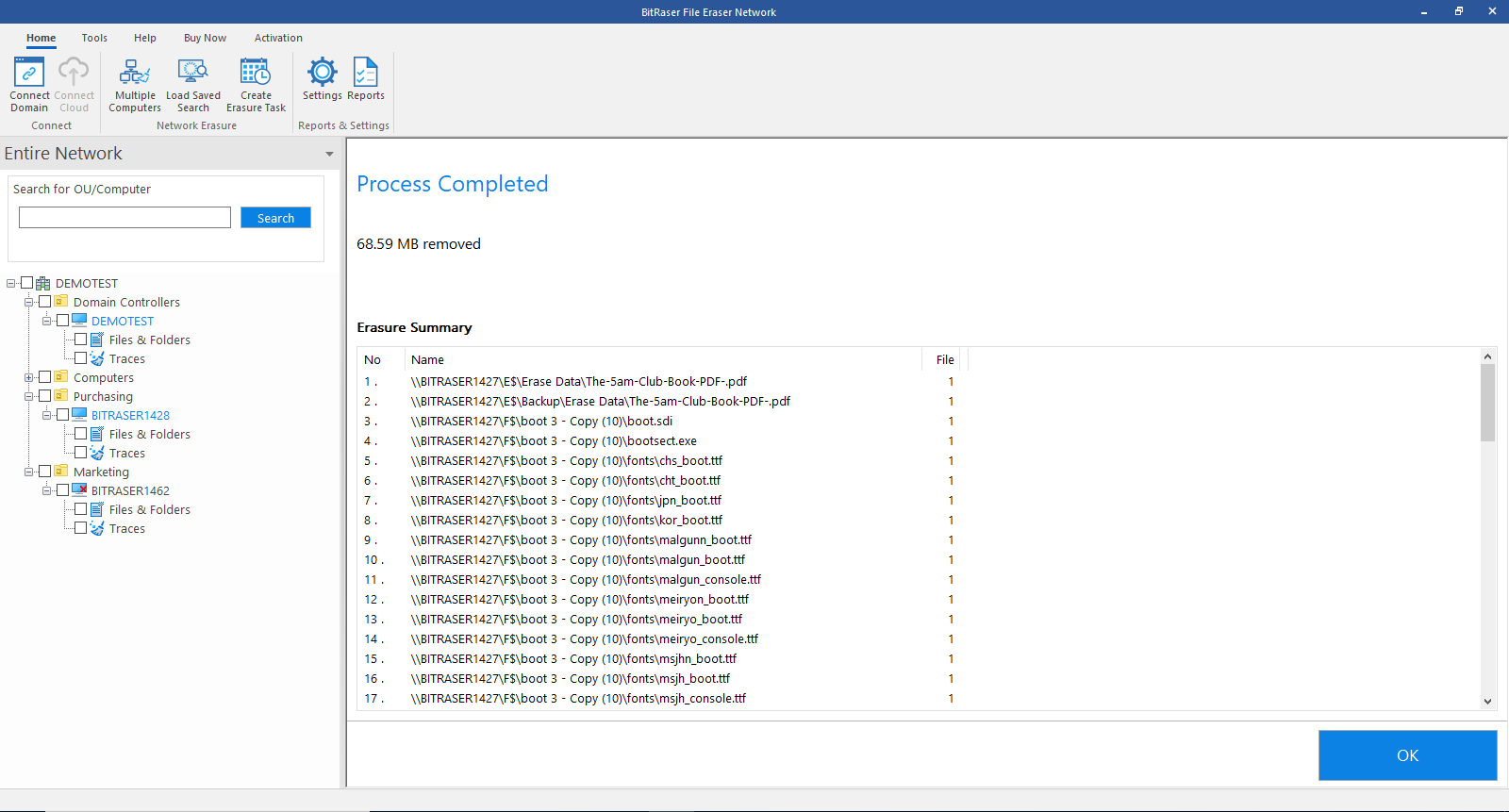Check the BITRASER1428 checkbox
Viewport: 1509px width, 812px height.
tap(62, 415)
